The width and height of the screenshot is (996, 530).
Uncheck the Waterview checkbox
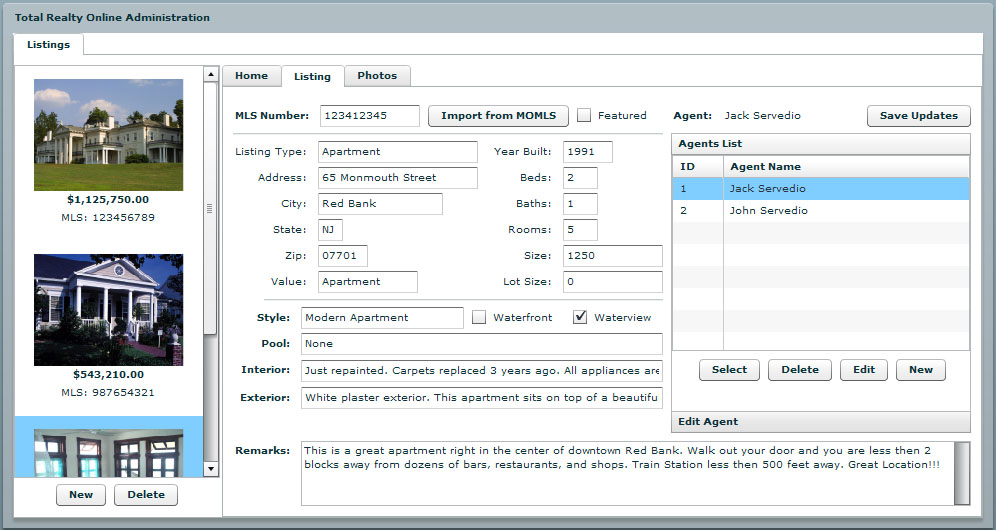coord(580,317)
